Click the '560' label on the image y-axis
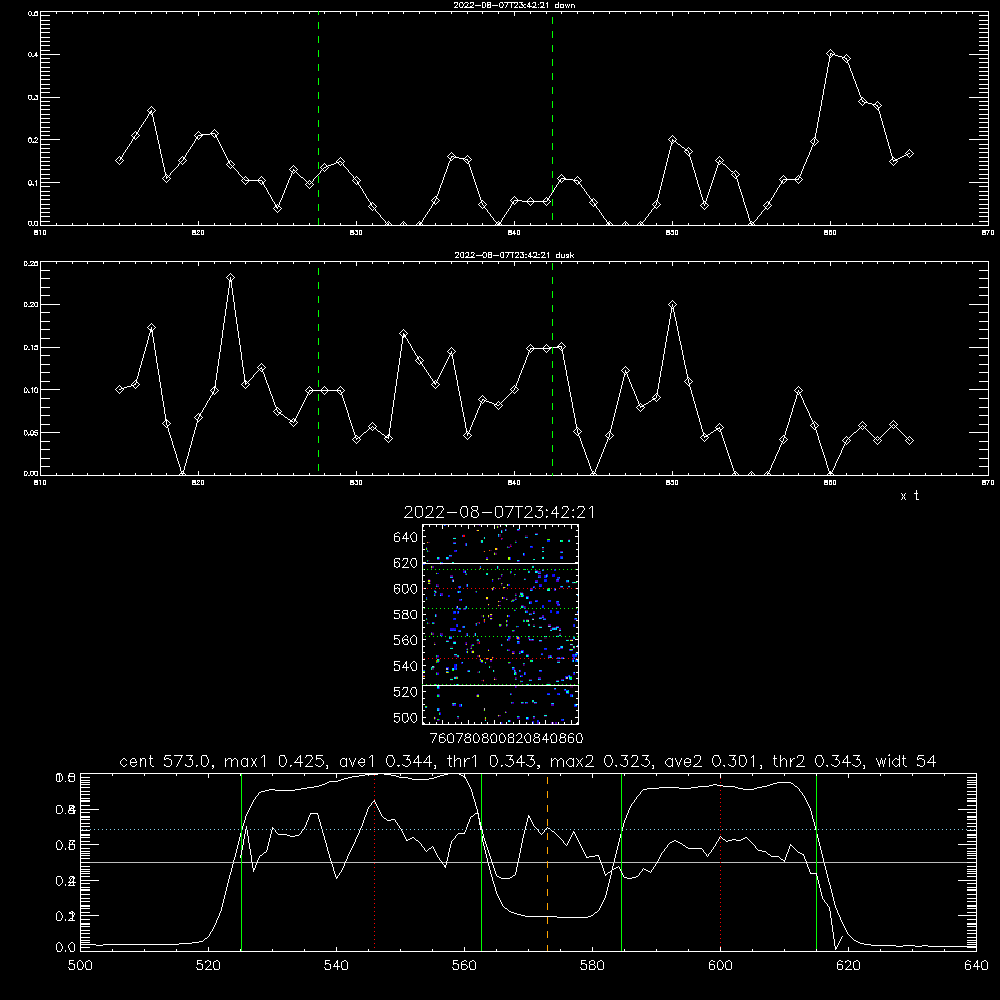Screen dimensions: 1000x1000 [x=406, y=640]
